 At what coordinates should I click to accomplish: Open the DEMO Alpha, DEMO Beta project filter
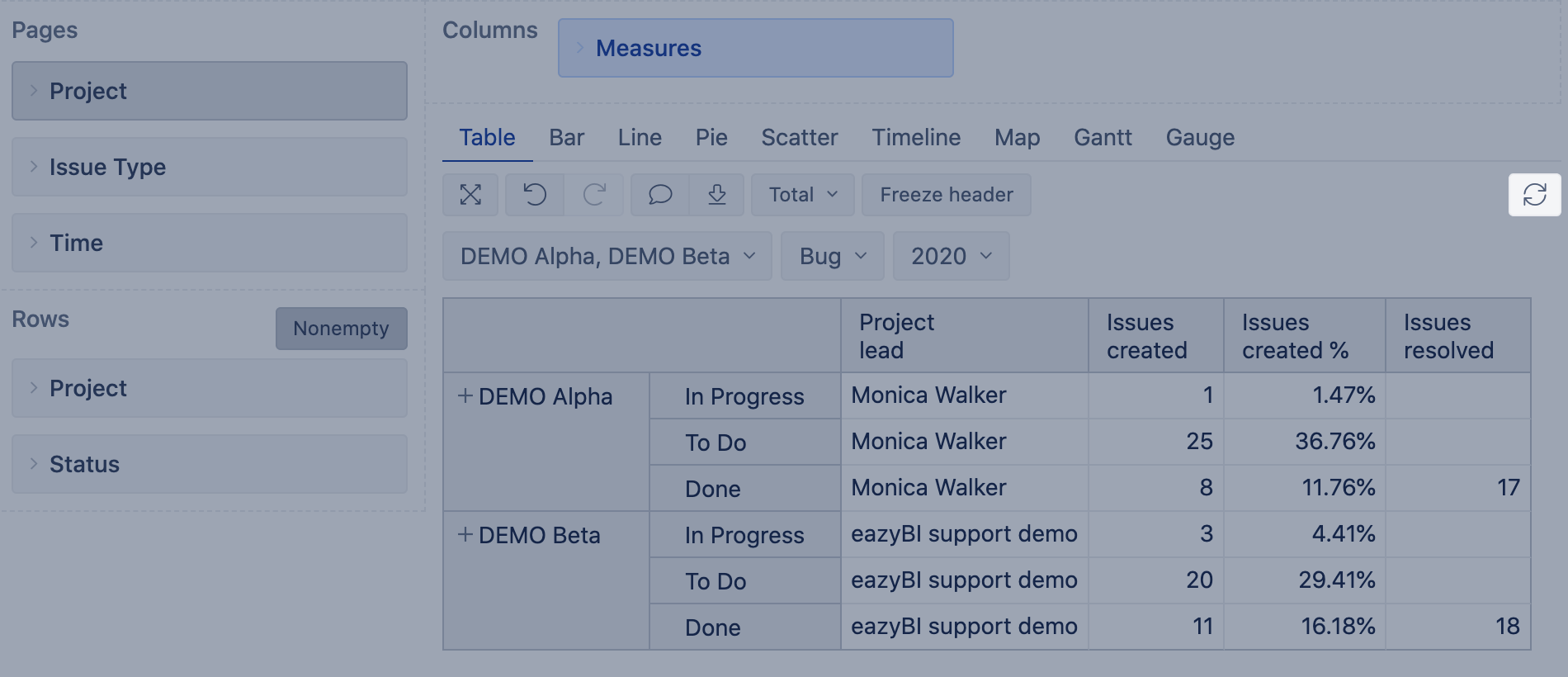tap(607, 256)
